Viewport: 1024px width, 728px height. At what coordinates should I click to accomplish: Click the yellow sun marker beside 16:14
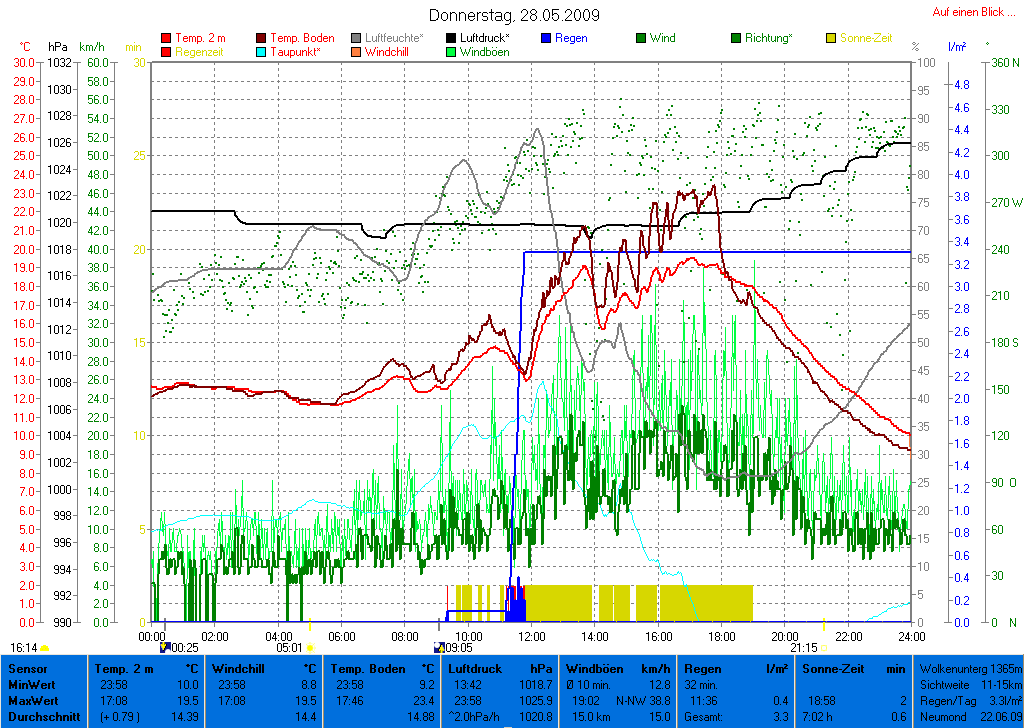click(x=45, y=648)
